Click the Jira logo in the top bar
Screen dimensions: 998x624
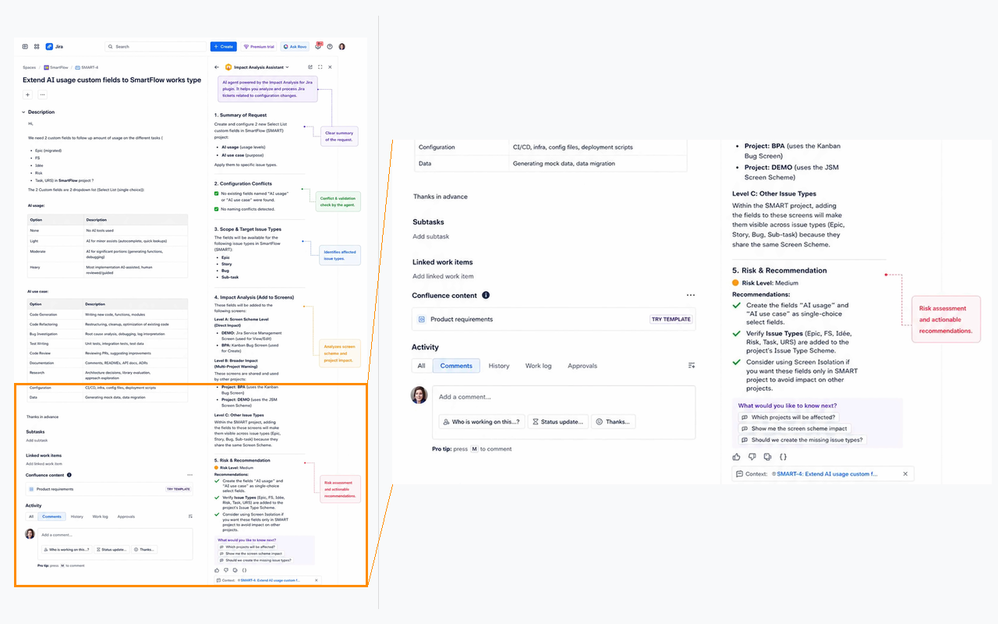pyautogui.click(x=54, y=46)
